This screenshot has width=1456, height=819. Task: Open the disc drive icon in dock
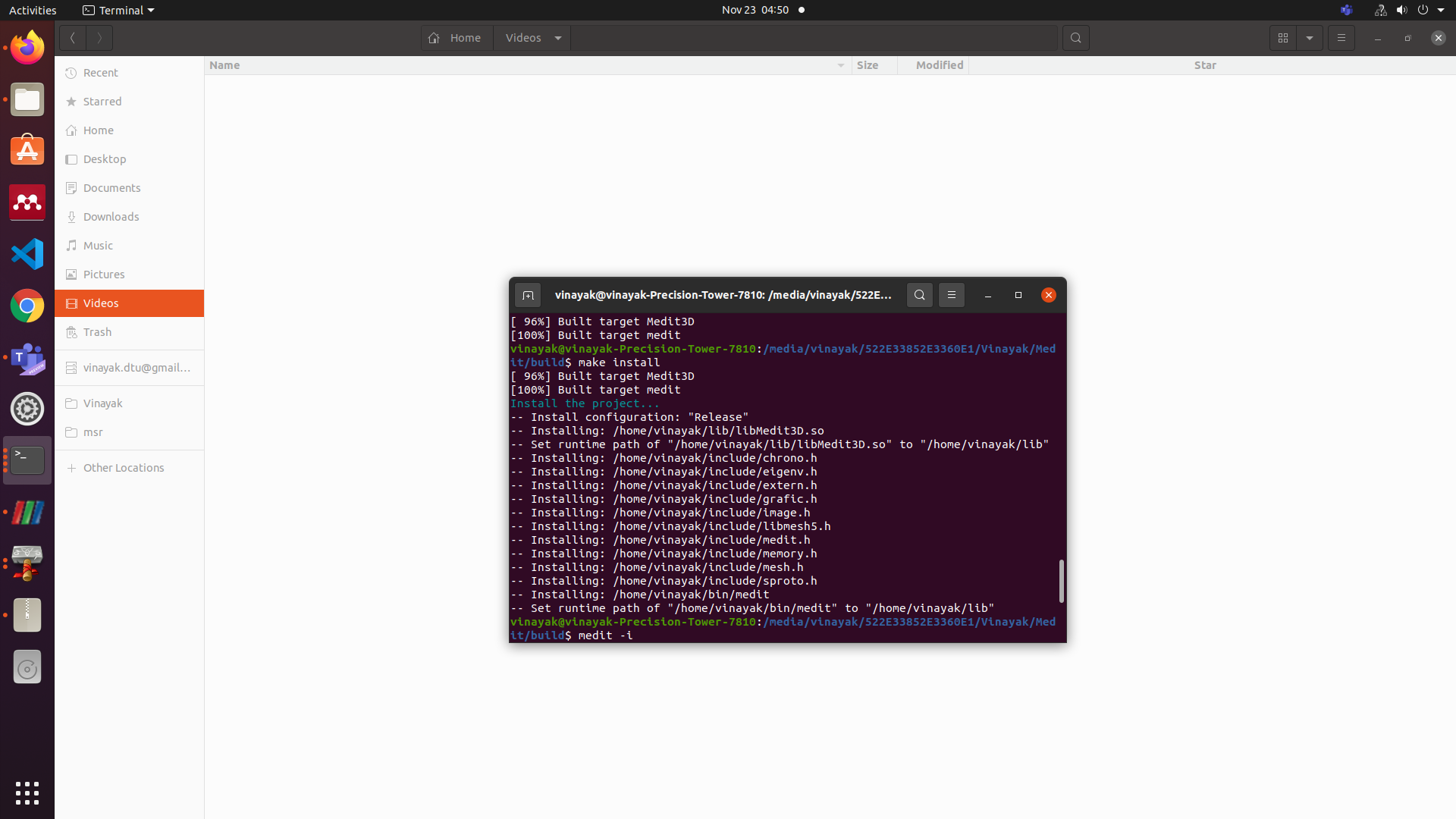click(x=27, y=667)
